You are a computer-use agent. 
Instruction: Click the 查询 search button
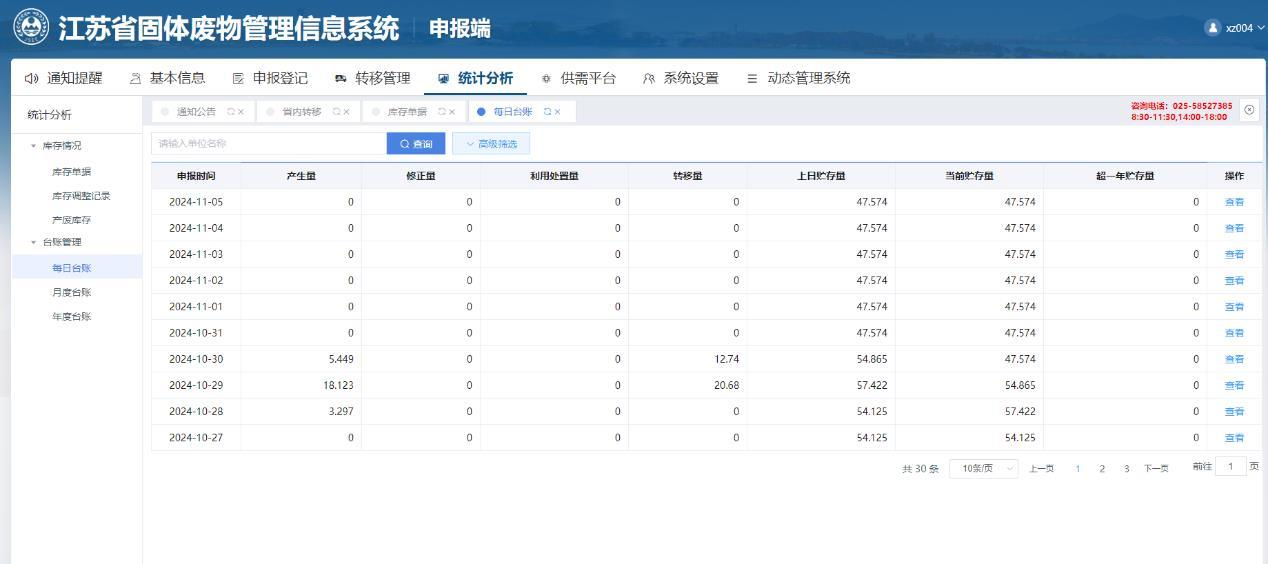point(416,144)
